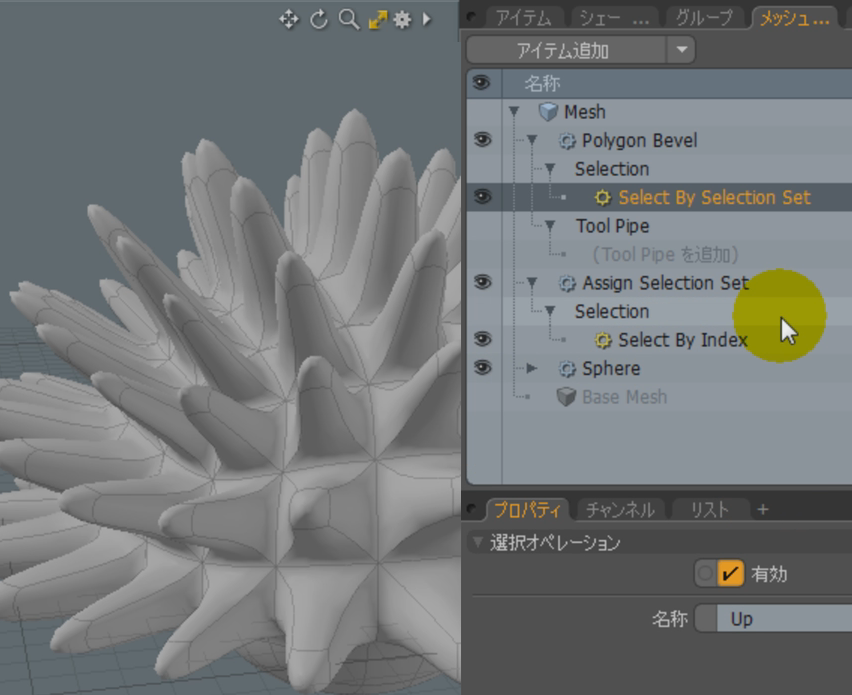Open the viewport settings gear icon
The image size is (852, 695).
tap(403, 19)
